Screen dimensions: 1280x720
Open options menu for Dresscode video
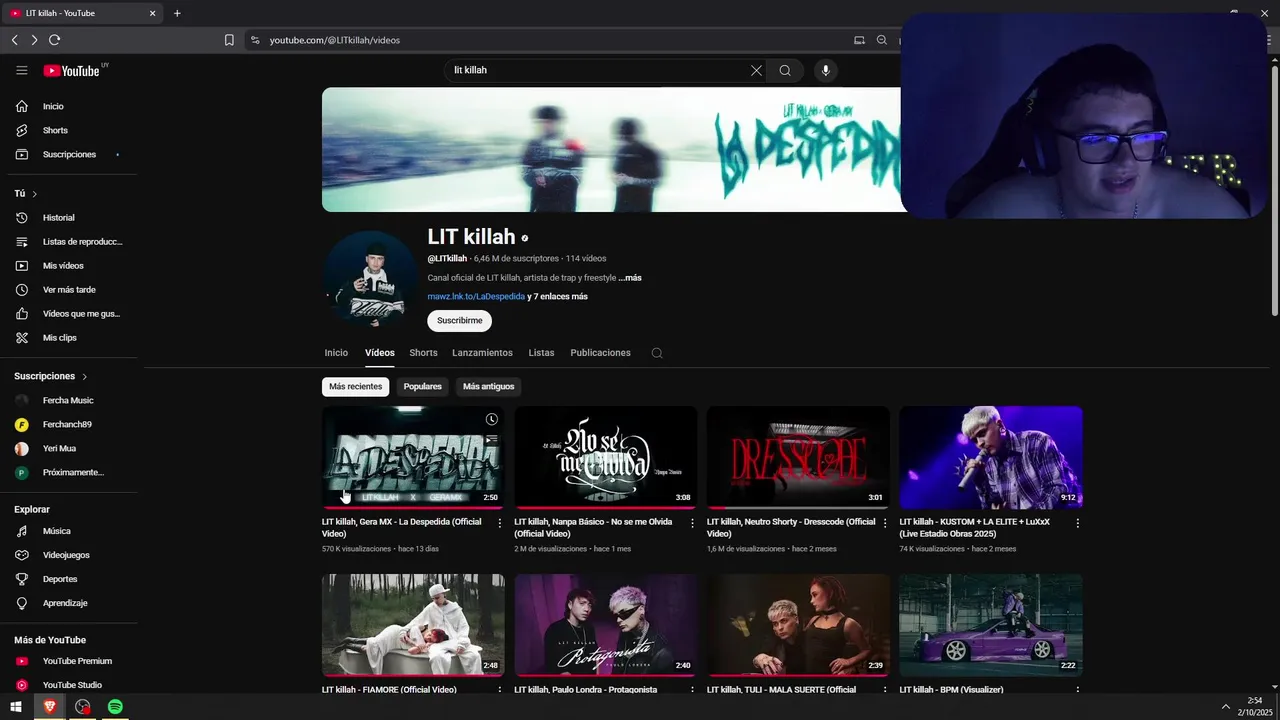point(885,523)
